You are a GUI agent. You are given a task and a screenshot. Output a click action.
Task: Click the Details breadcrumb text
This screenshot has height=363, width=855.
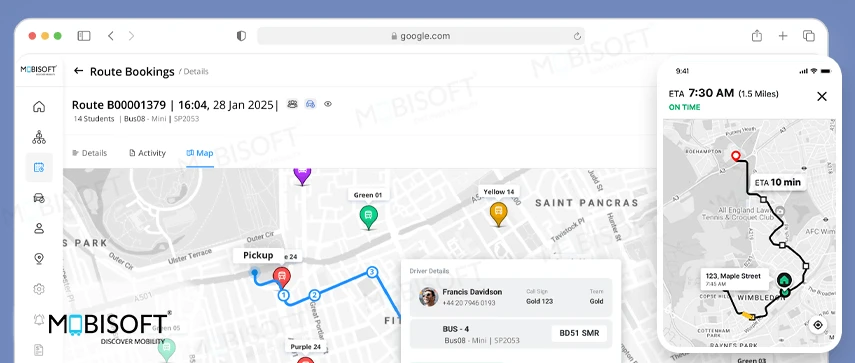tap(196, 71)
